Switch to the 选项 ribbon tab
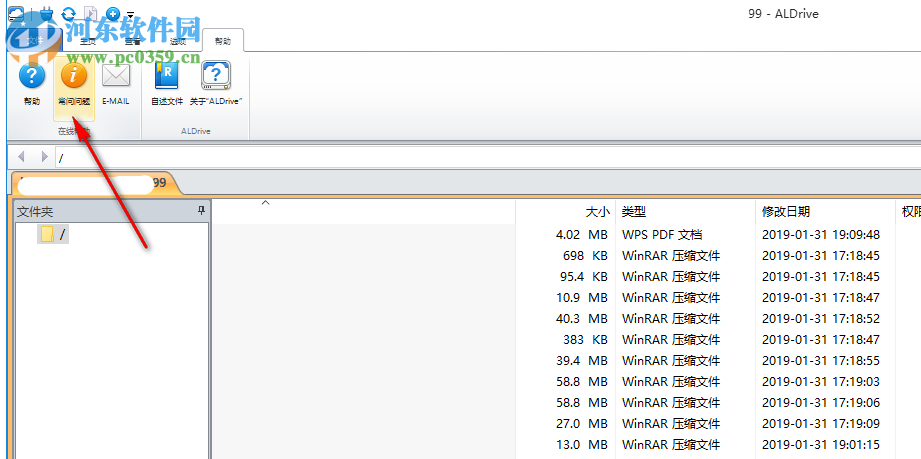The image size is (921, 459). pyautogui.click(x=177, y=41)
